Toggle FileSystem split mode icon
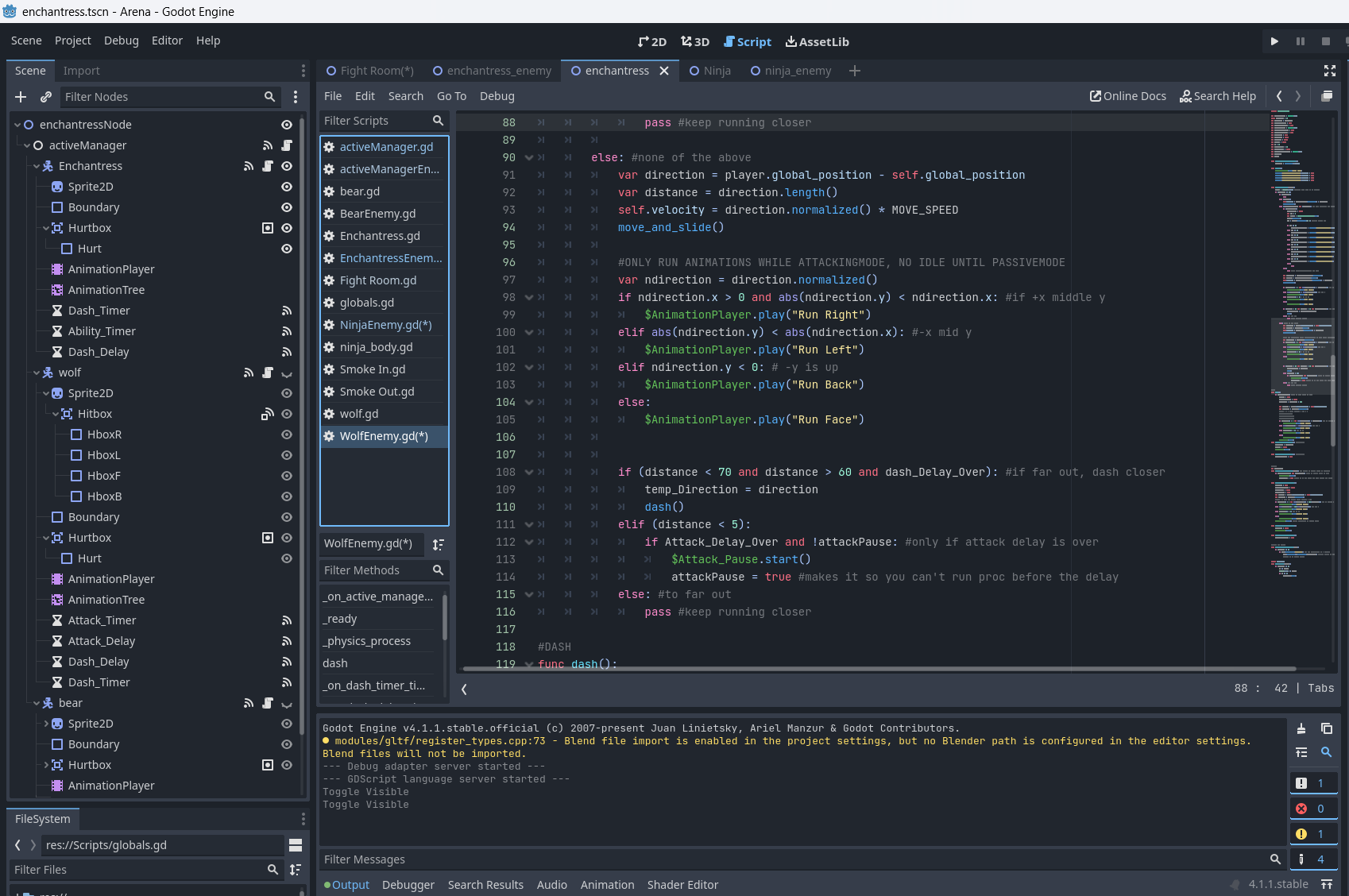 [x=296, y=845]
